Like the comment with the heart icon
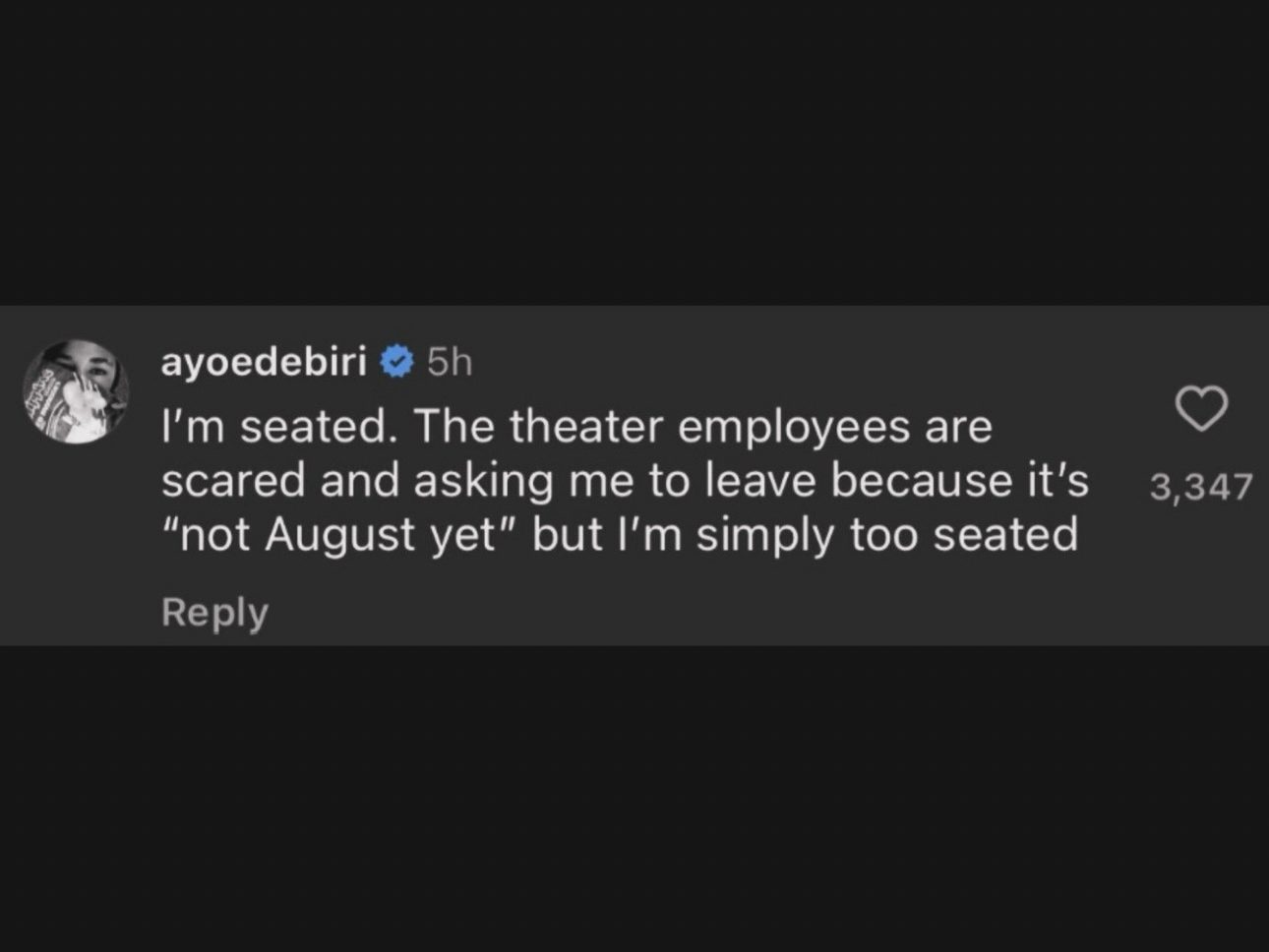1269x952 pixels. (1201, 408)
